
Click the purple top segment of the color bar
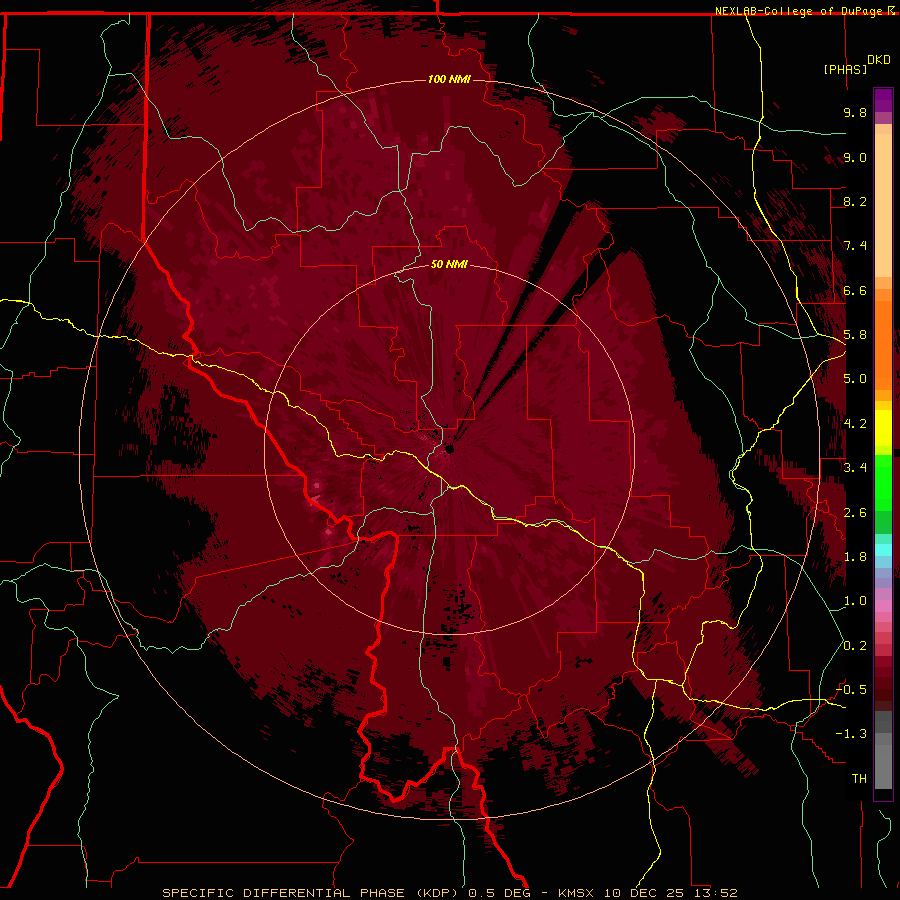pyautogui.click(x=883, y=100)
